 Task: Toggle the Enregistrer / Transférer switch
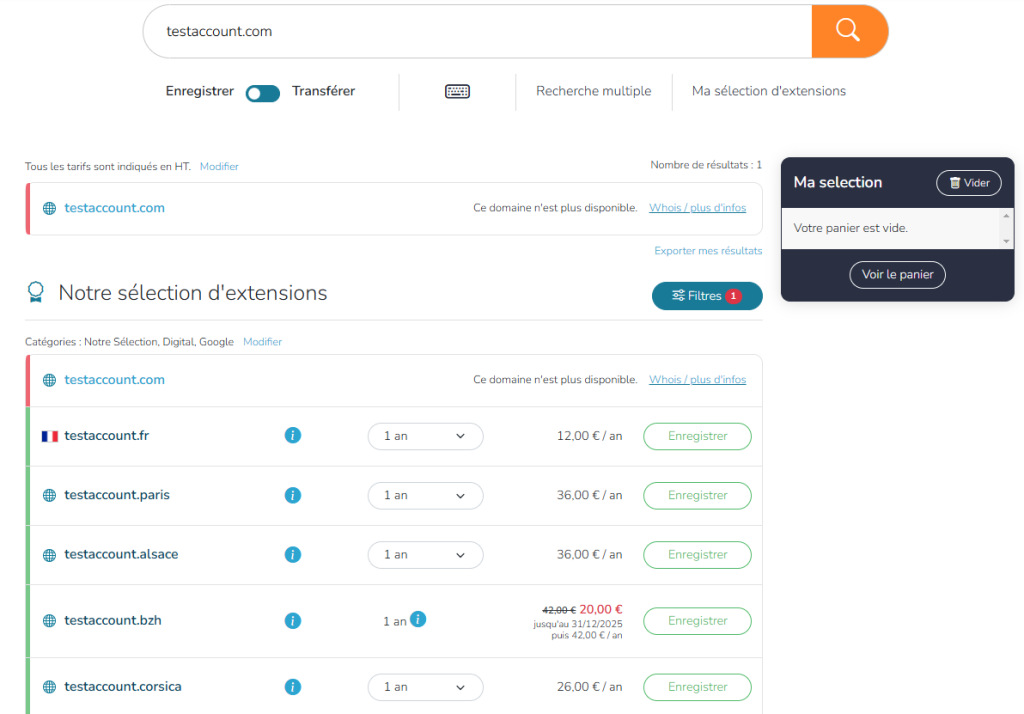pyautogui.click(x=263, y=92)
